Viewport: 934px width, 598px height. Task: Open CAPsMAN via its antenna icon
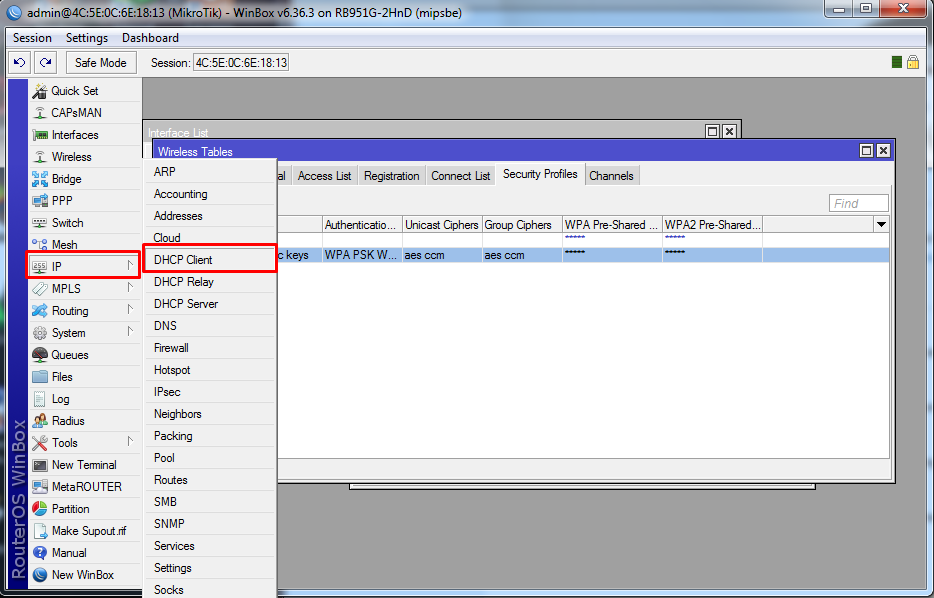(x=40, y=113)
